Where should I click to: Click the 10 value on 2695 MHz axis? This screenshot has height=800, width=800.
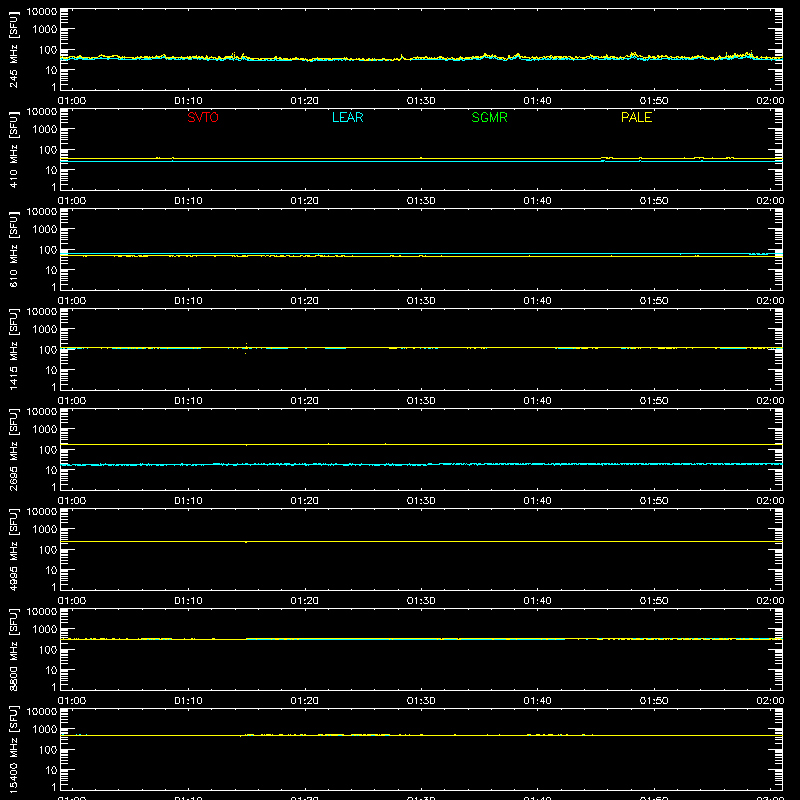pos(51,470)
